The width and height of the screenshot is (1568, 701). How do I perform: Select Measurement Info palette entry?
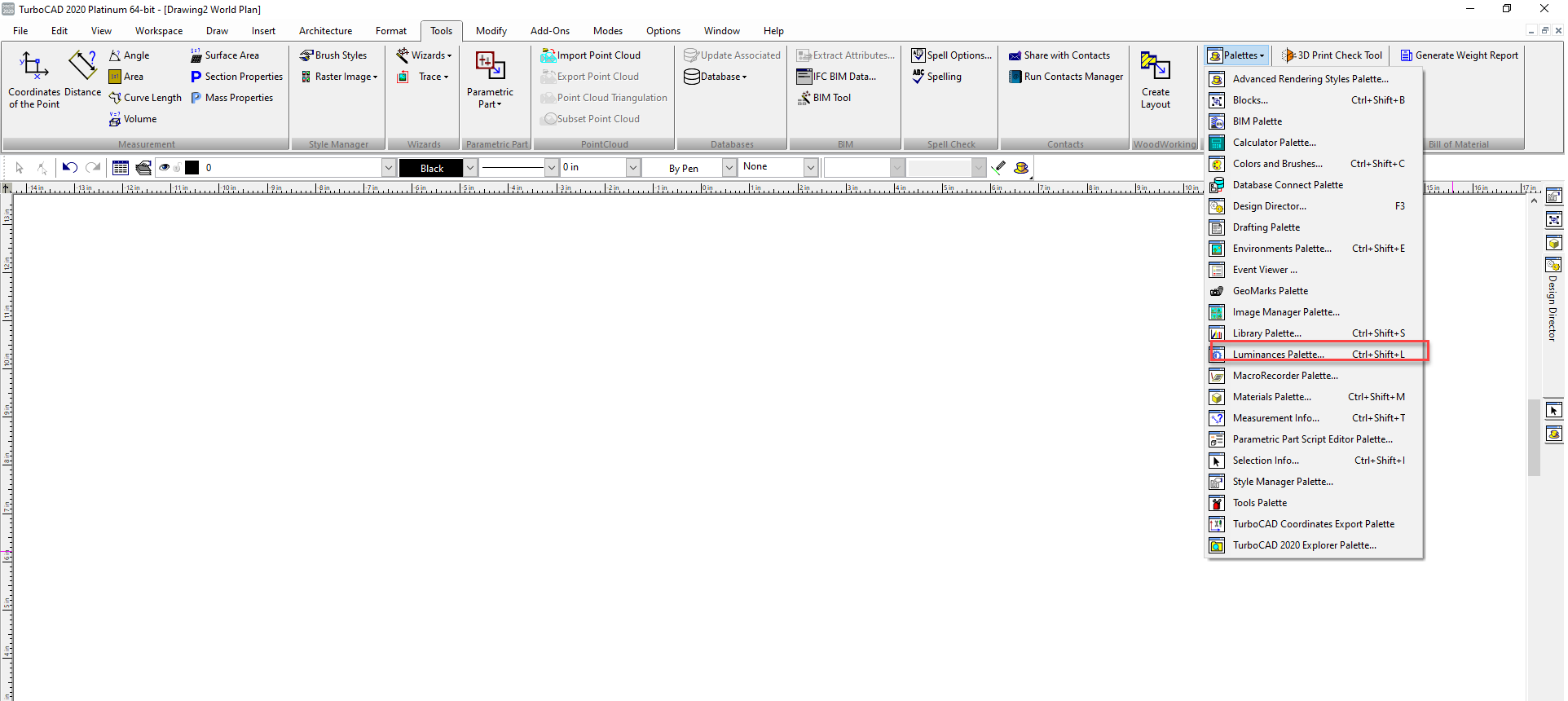point(1314,418)
